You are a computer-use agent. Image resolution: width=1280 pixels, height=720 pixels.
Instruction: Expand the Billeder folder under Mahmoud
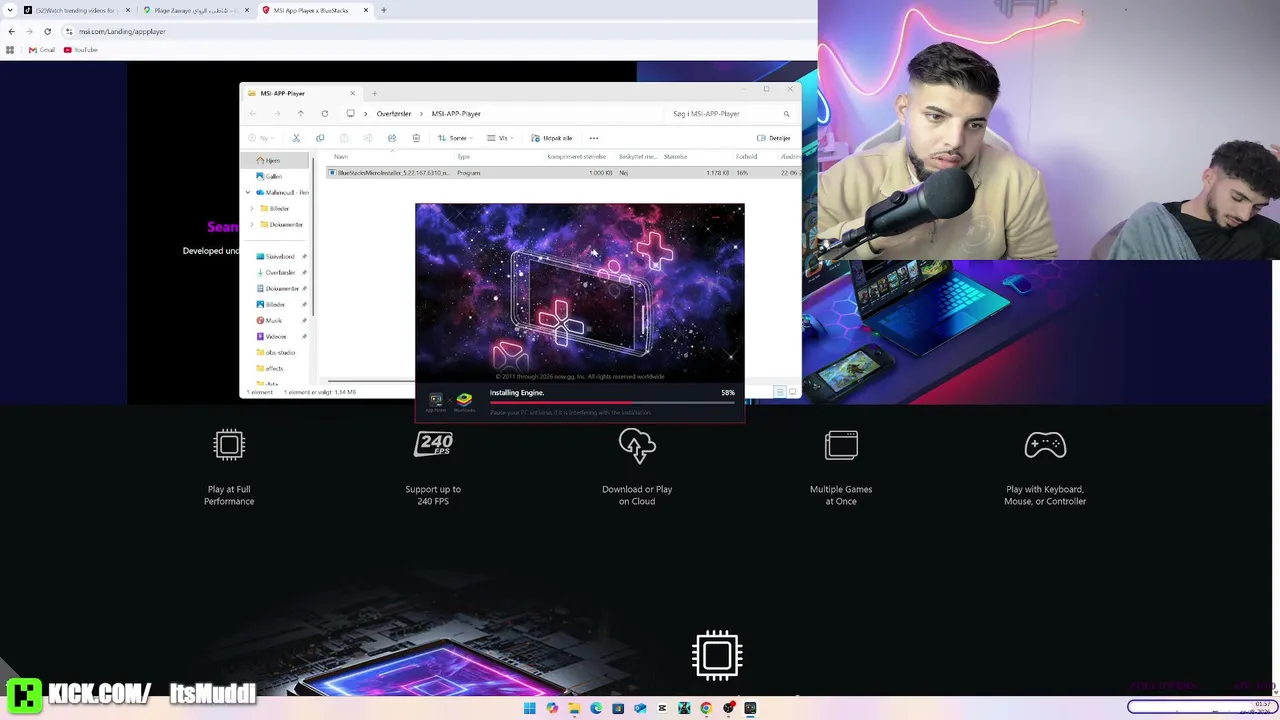(252, 208)
